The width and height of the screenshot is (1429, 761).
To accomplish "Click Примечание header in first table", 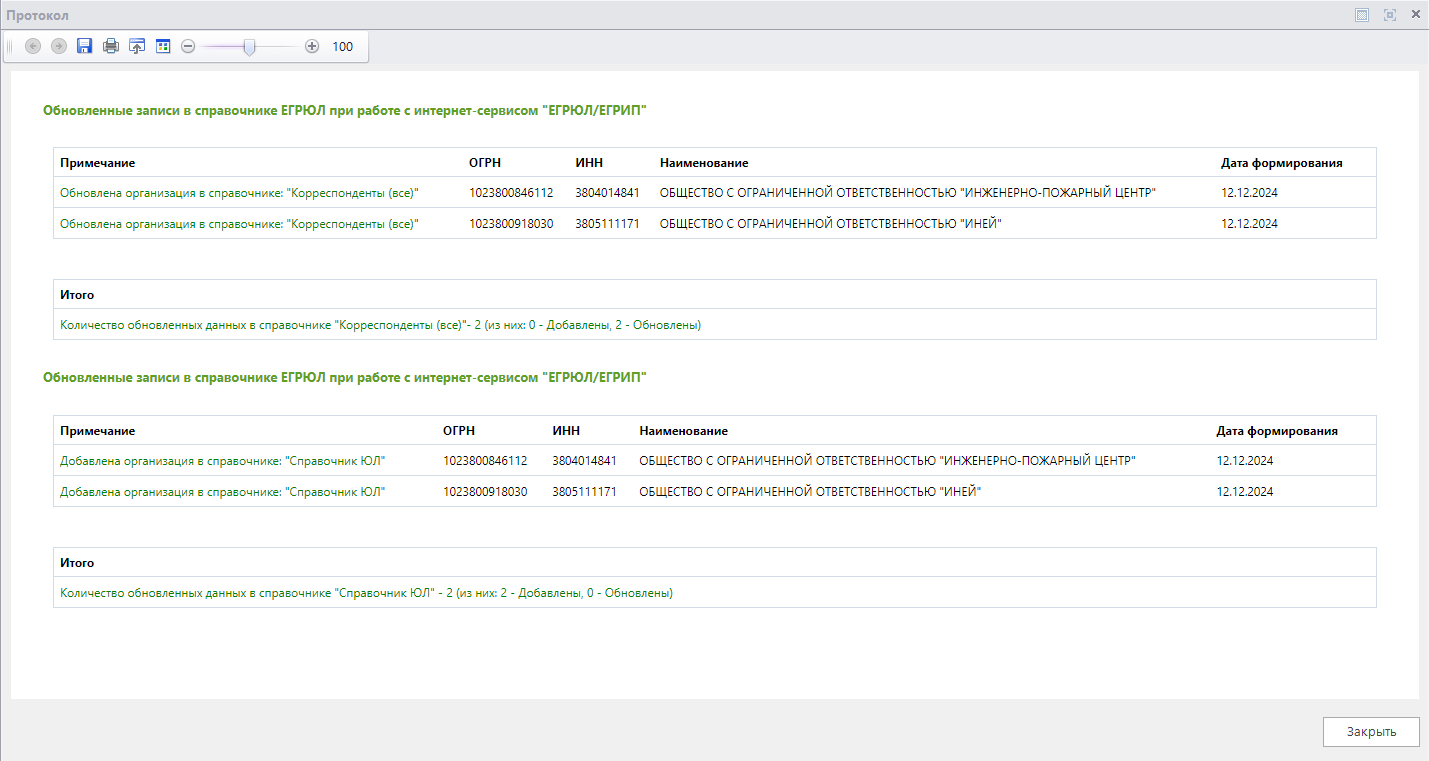I will pos(97,163).
